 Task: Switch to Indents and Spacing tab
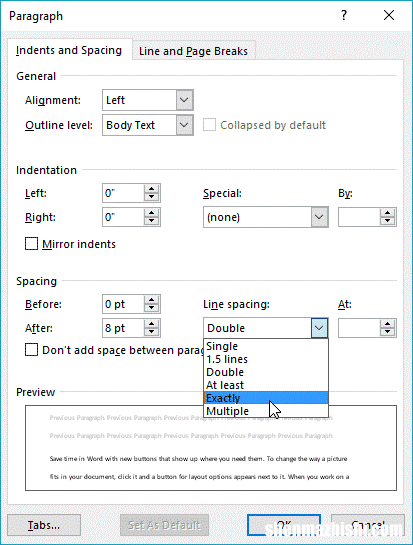click(x=69, y=50)
